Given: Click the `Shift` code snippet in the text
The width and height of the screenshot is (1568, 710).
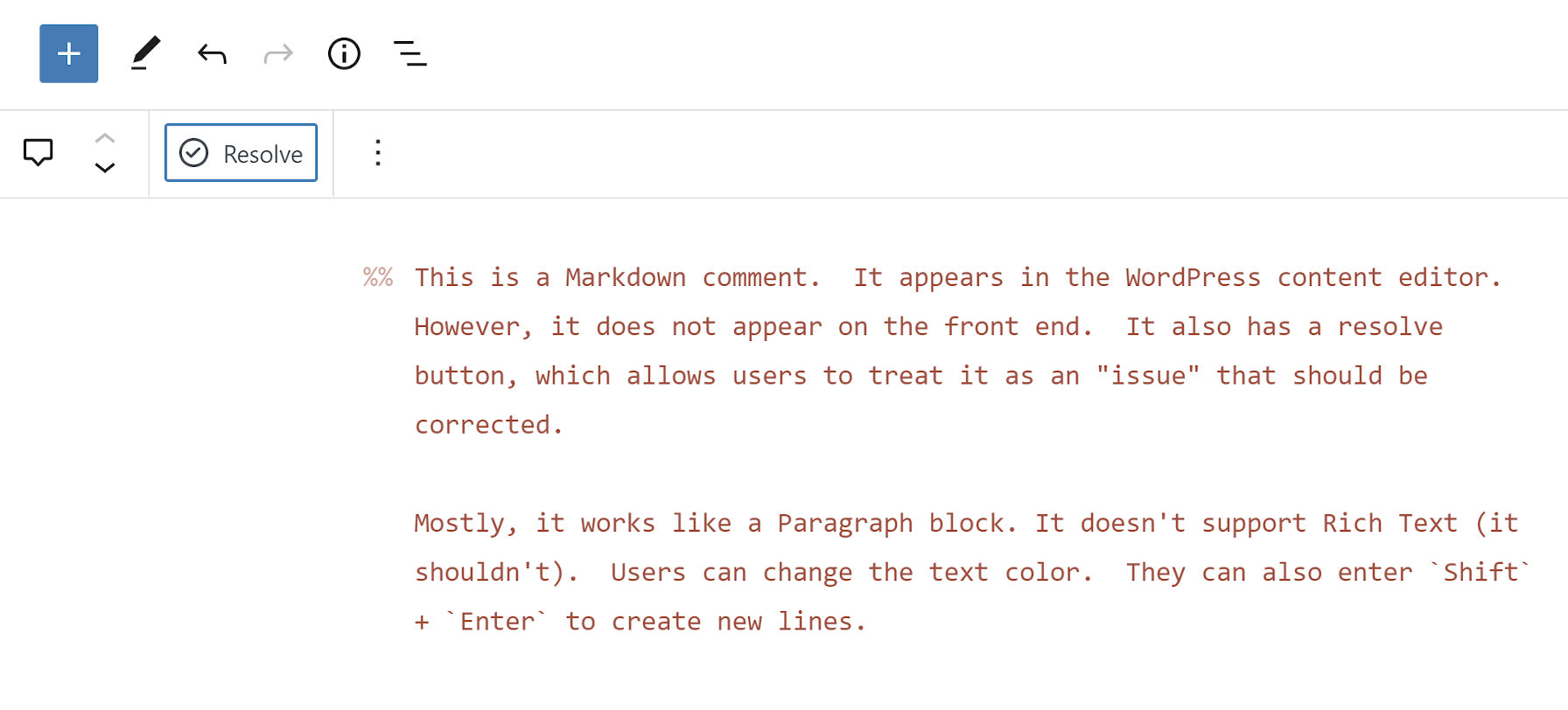Looking at the screenshot, I should (1479, 571).
